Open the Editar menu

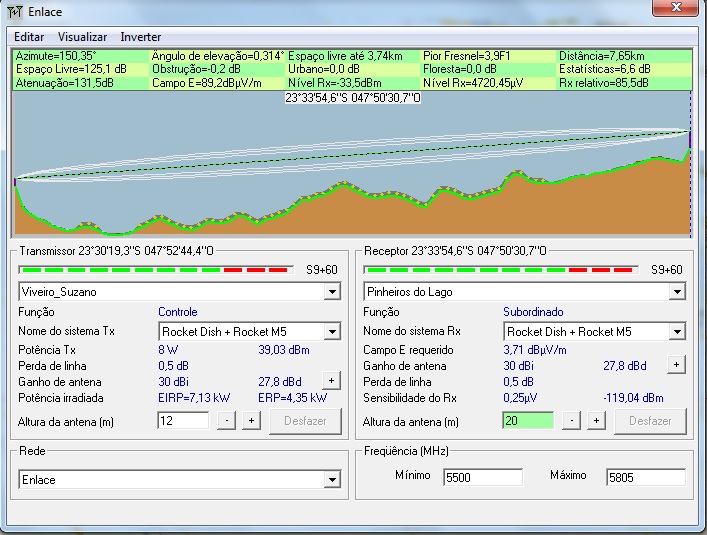coord(29,37)
